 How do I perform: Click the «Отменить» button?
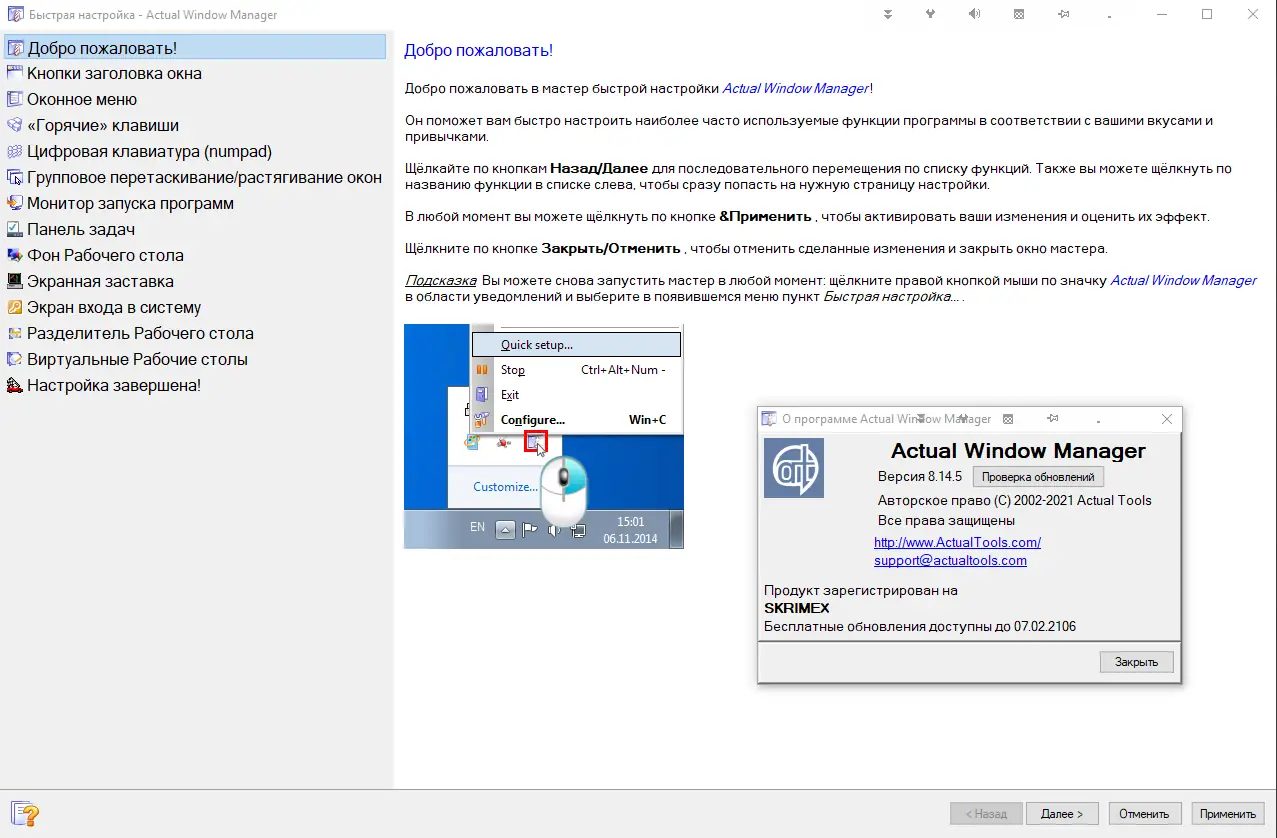1145,814
